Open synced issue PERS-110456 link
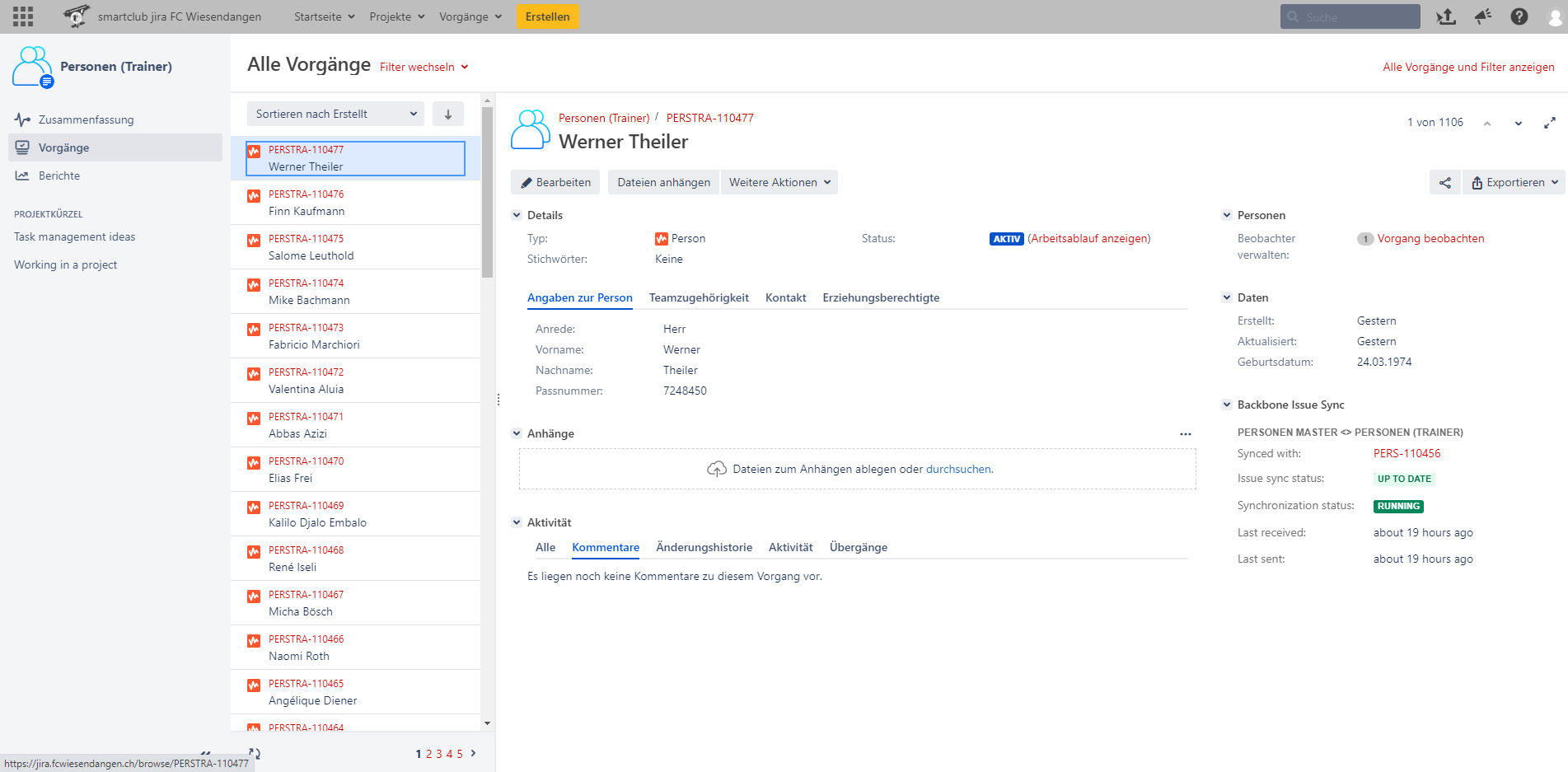This screenshot has height=772, width=1568. [x=1407, y=454]
